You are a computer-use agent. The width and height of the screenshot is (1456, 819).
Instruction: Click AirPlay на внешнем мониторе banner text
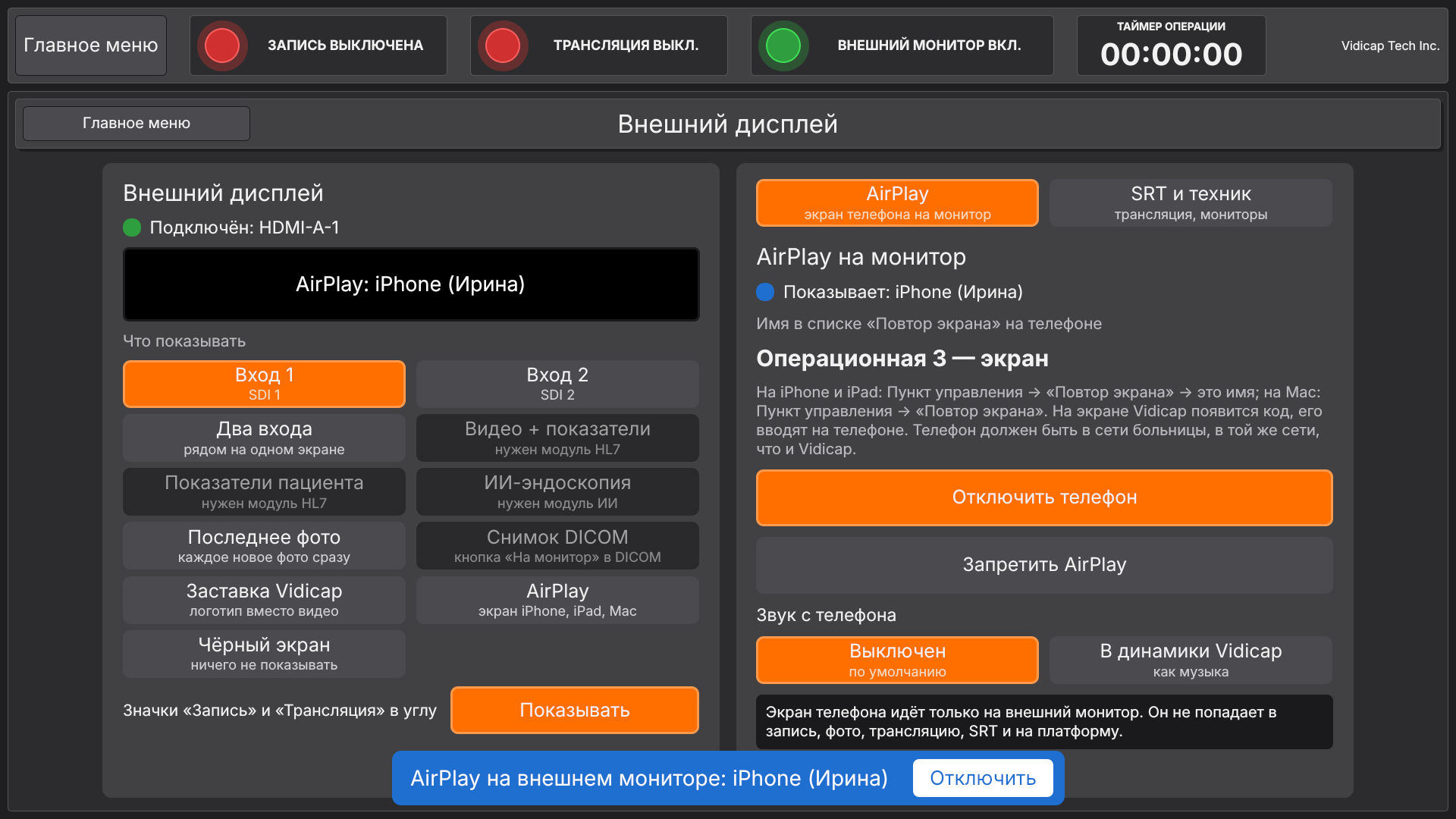pyautogui.click(x=649, y=778)
